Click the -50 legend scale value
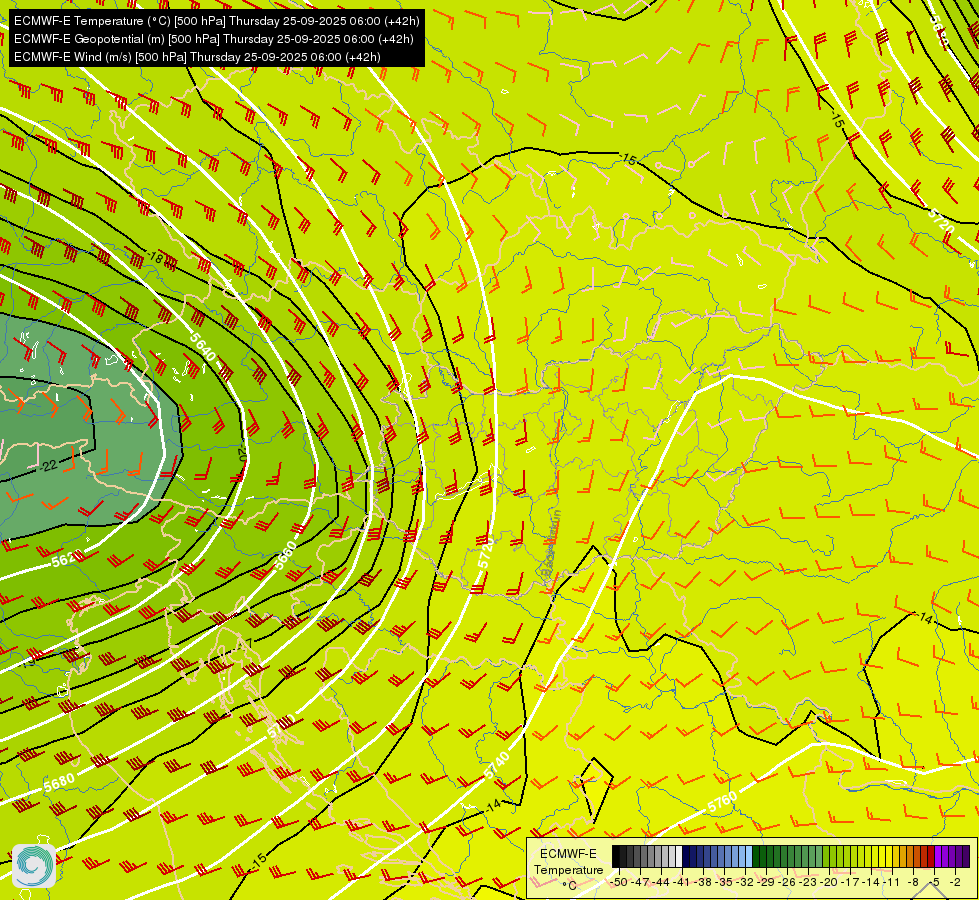The height and width of the screenshot is (900, 979). coord(619,882)
